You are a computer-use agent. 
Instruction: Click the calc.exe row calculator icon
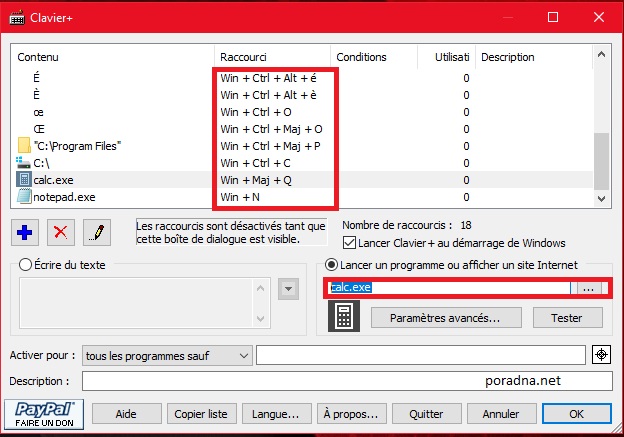[24, 179]
